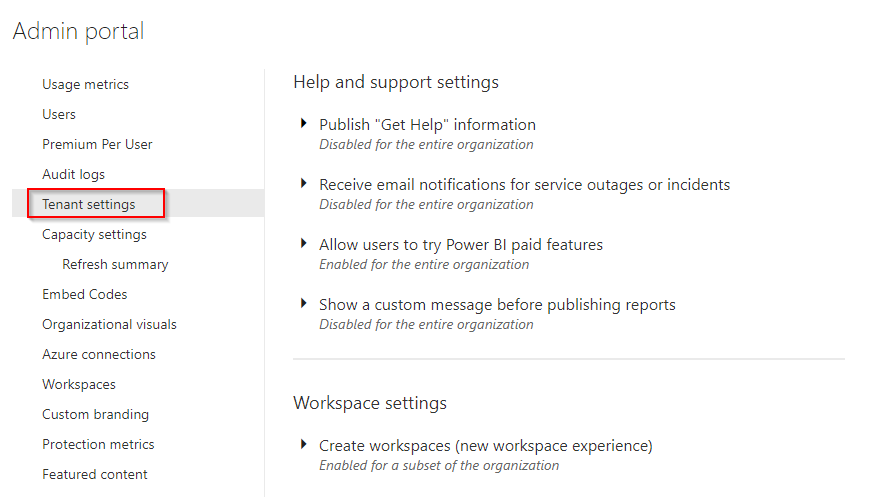Open Usage metrics in sidebar
Image resolution: width=889 pixels, height=497 pixels.
click(x=86, y=84)
